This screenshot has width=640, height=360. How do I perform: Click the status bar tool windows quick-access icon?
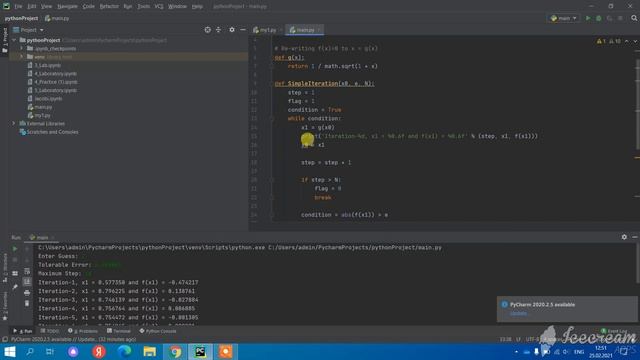5,339
